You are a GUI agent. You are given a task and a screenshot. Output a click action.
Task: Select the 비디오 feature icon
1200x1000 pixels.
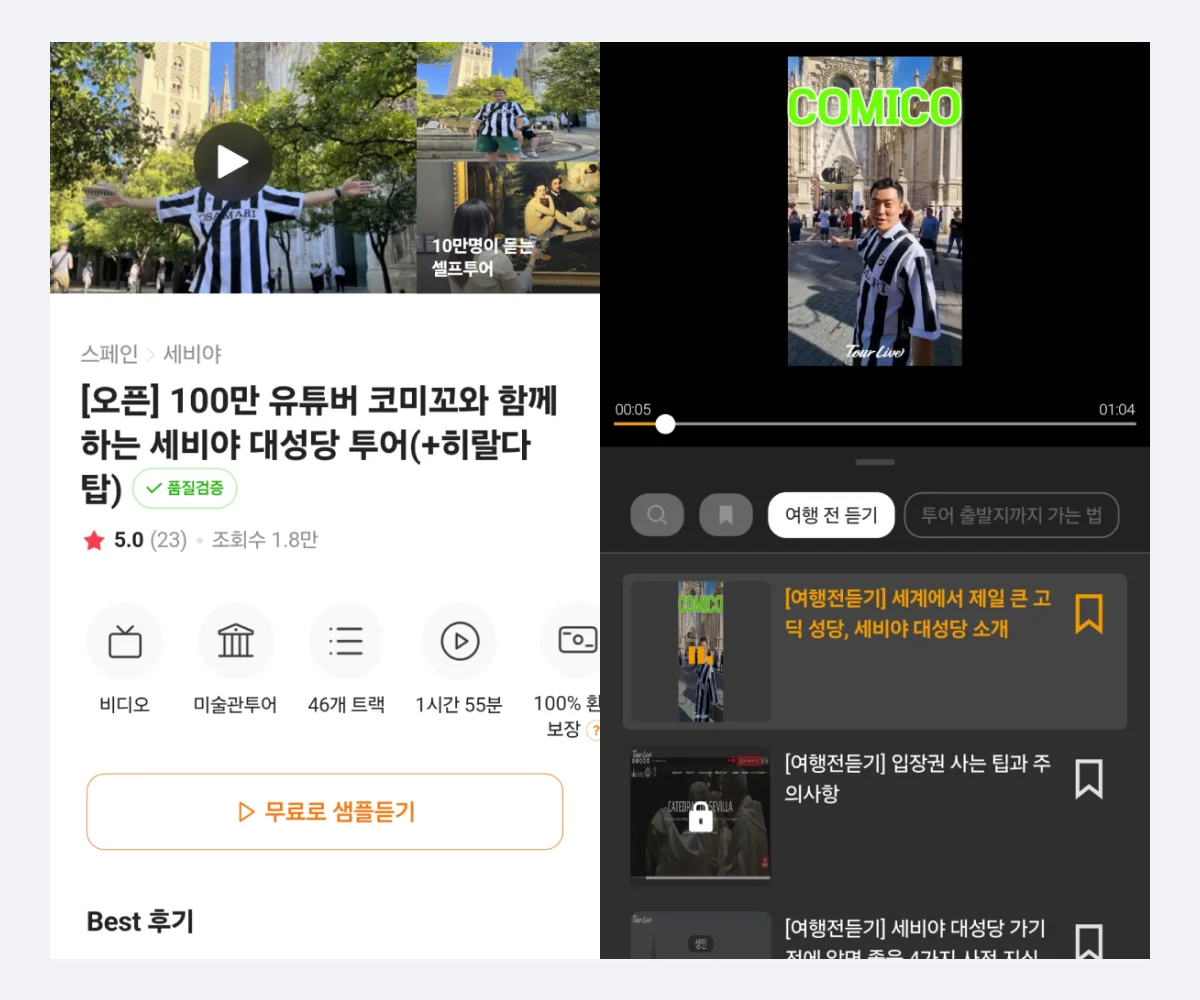[124, 640]
